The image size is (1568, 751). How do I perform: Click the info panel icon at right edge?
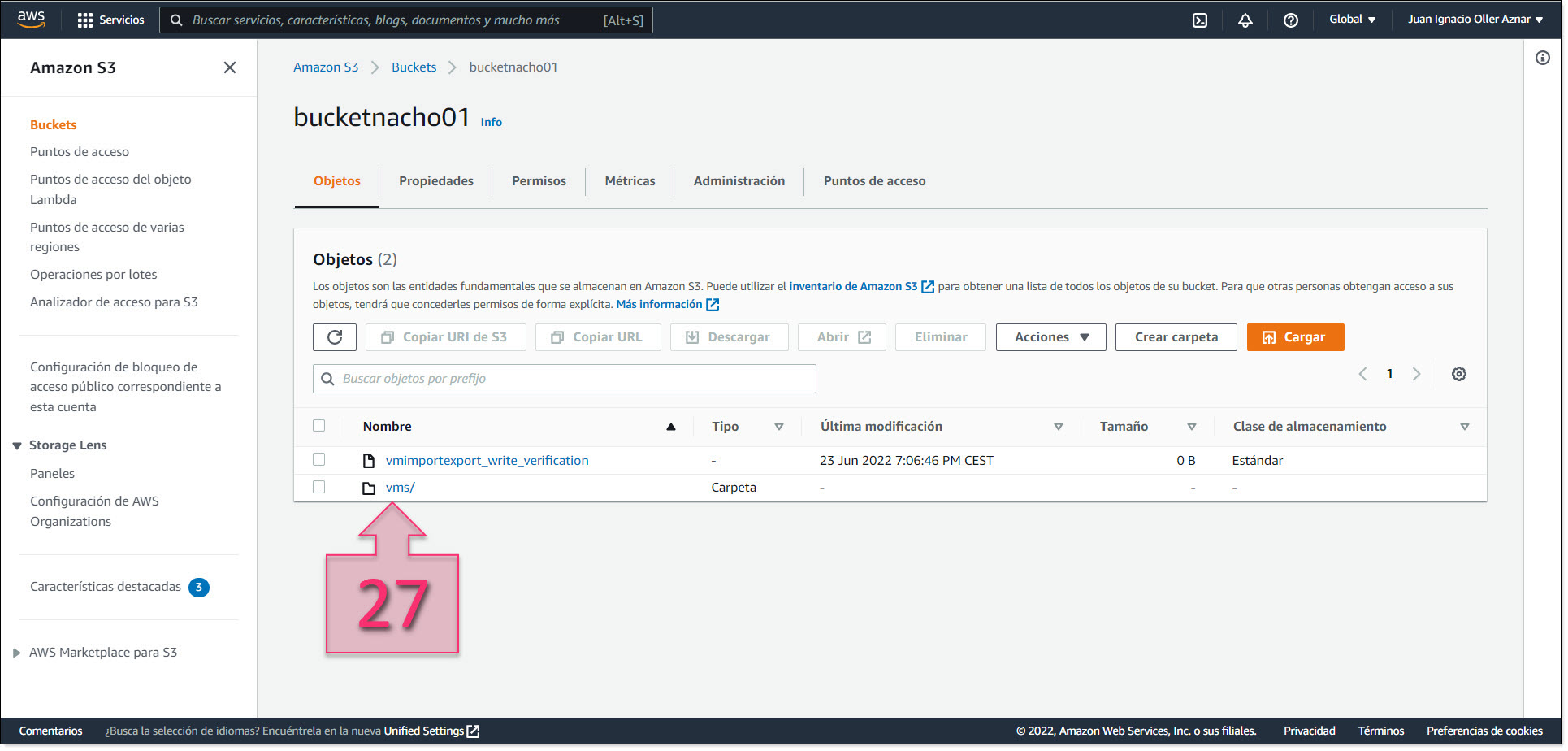1542,58
